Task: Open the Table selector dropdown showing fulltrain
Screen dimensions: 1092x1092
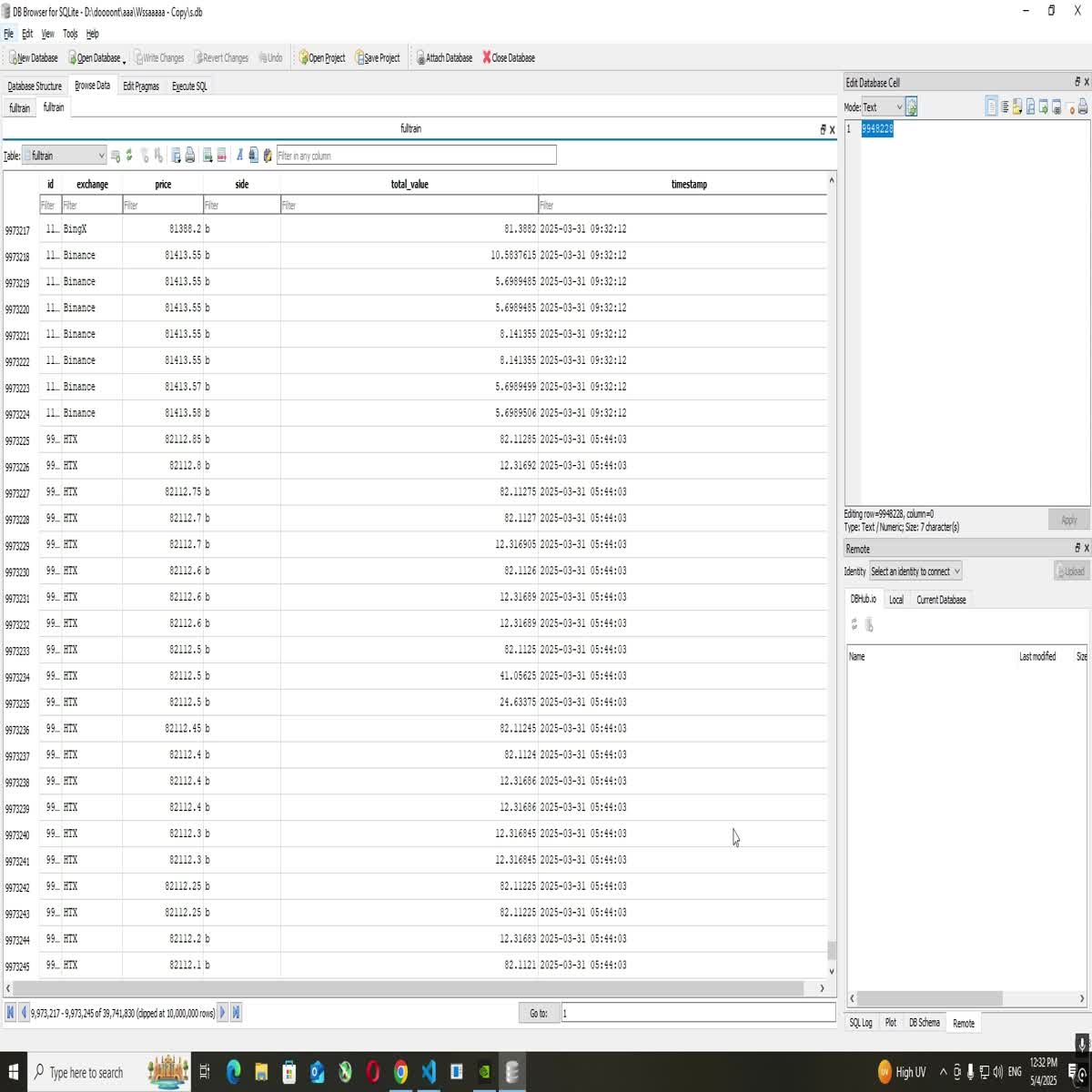Action: point(64,156)
